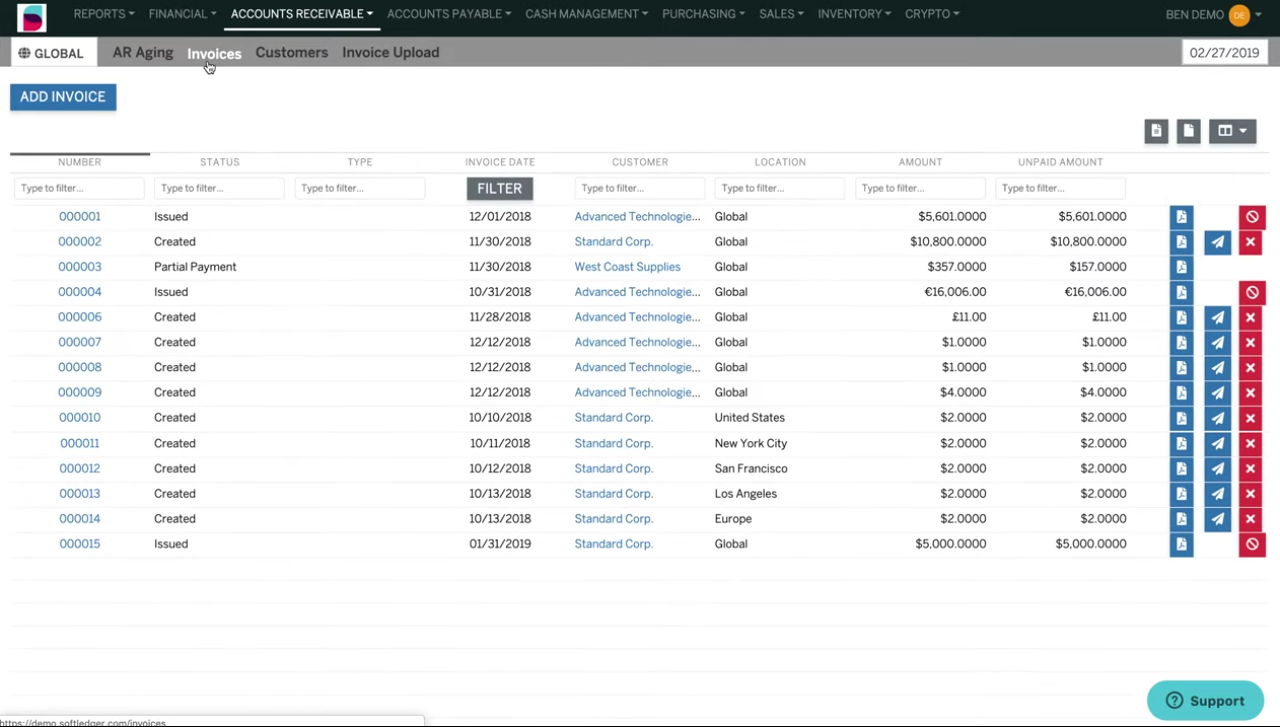Click the orange DE user avatar
The width and height of the screenshot is (1280, 727).
coord(1239,15)
